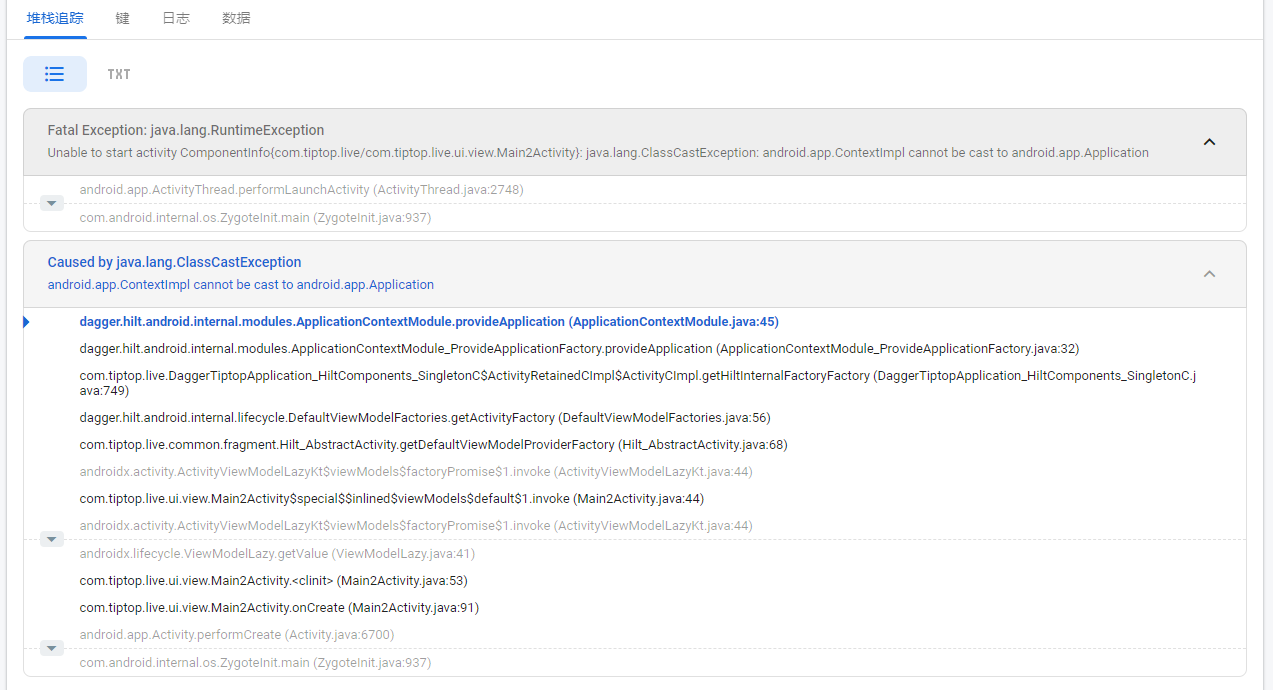
Task: Expand hidden frames below Activity.performCreate
Action: 52,648
